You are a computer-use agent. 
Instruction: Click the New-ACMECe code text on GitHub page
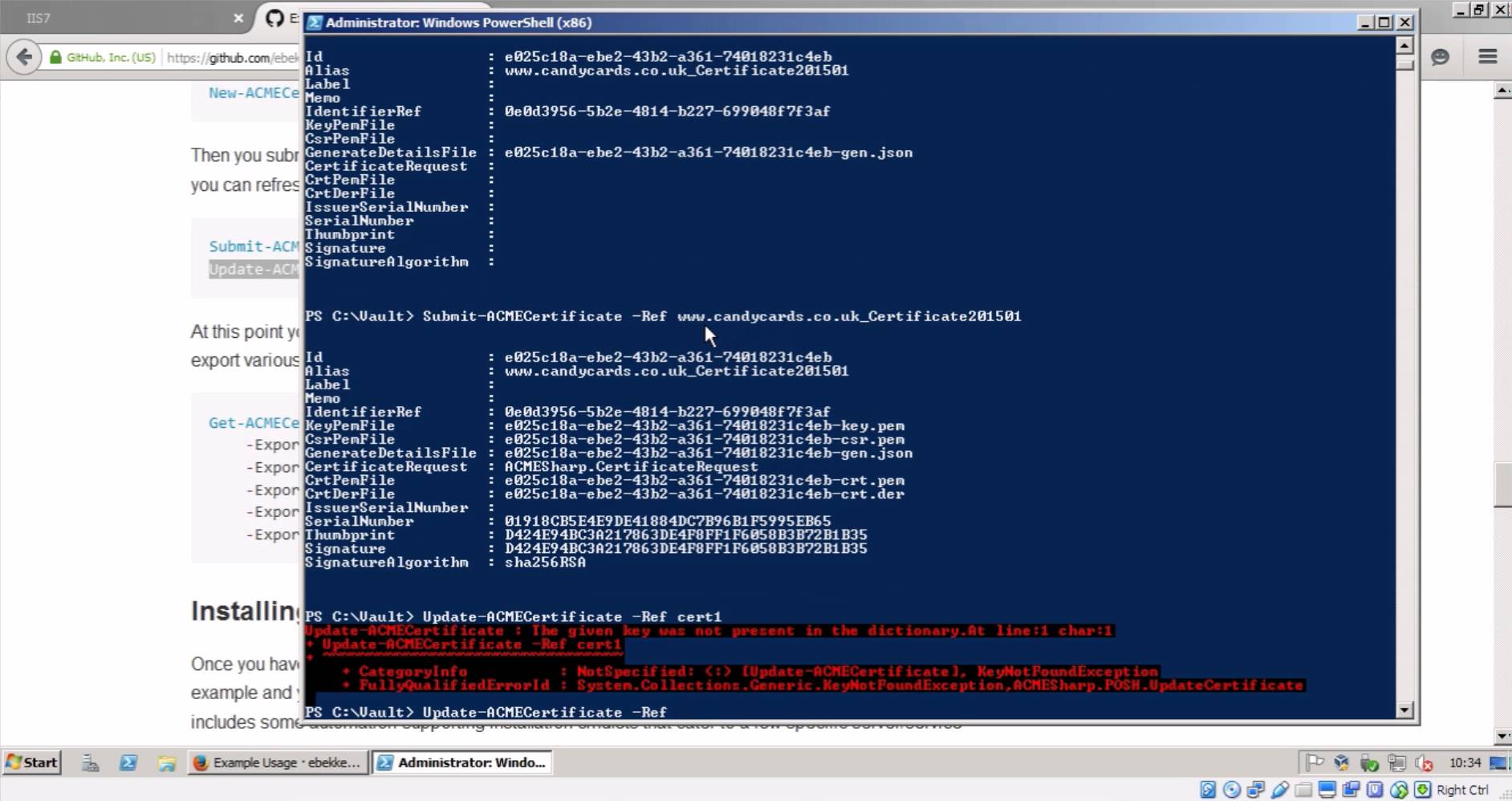(x=254, y=93)
